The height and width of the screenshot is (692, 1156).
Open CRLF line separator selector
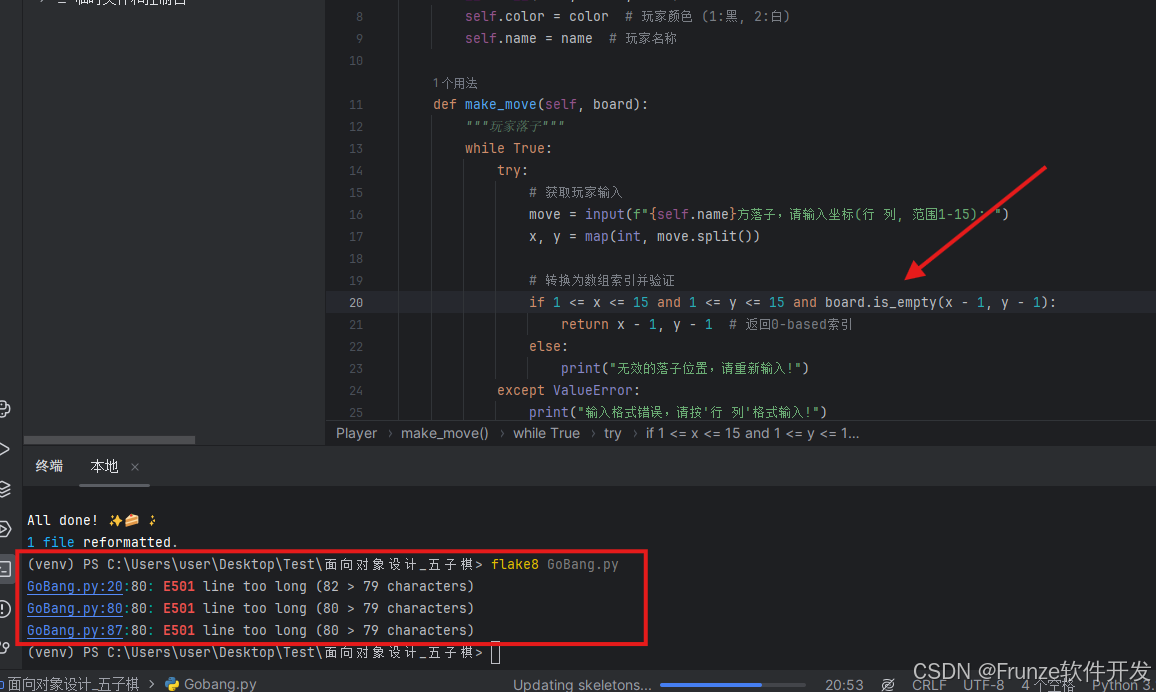click(929, 685)
